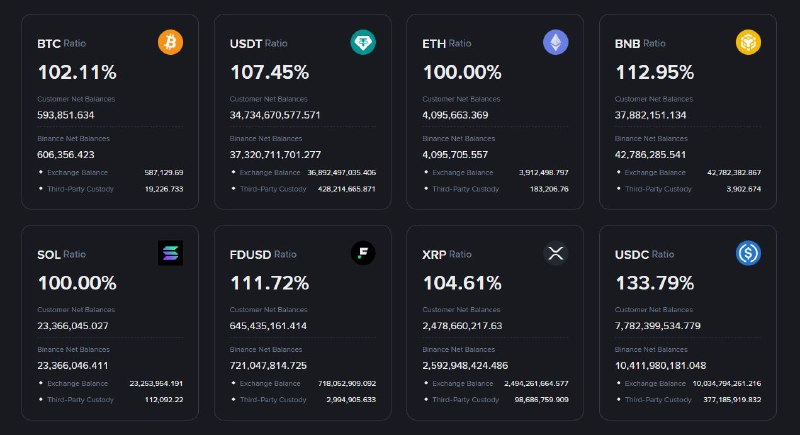The image size is (800, 435).
Task: Select the BTC Ratio card title
Action: tap(61, 44)
